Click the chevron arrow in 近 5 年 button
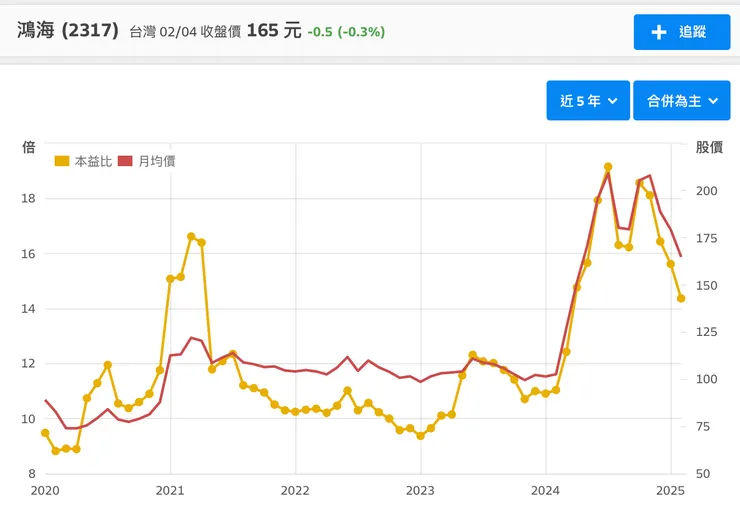Image resolution: width=740 pixels, height=511 pixels. click(x=613, y=101)
